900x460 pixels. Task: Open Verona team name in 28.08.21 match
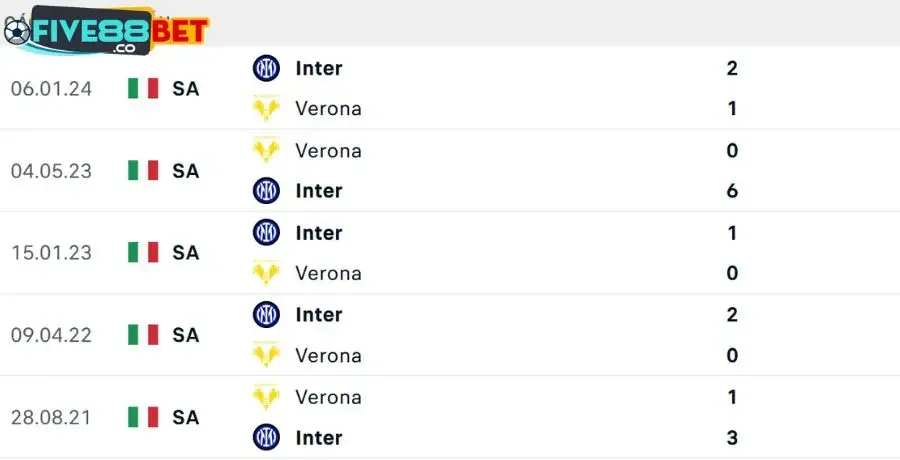328,397
